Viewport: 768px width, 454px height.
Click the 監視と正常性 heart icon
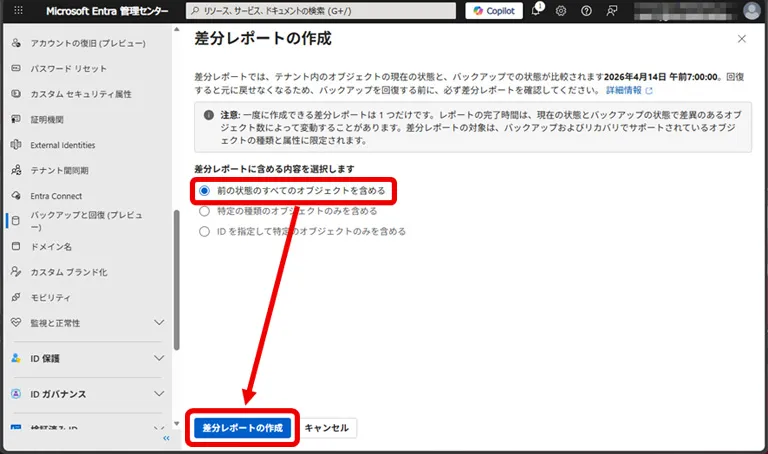pyautogui.click(x=16, y=323)
